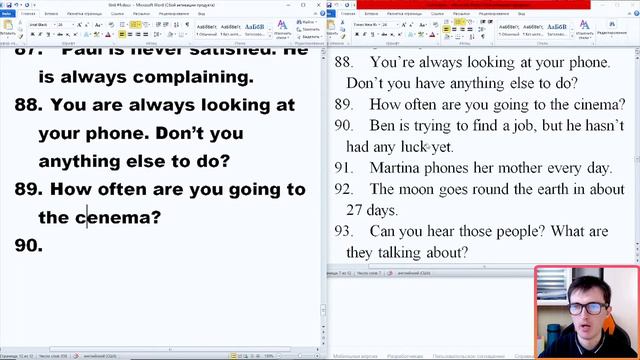Image resolution: width=640 pixels, height=360 pixels.
Task: Grow font in right Word window ribbon
Action: point(404,24)
